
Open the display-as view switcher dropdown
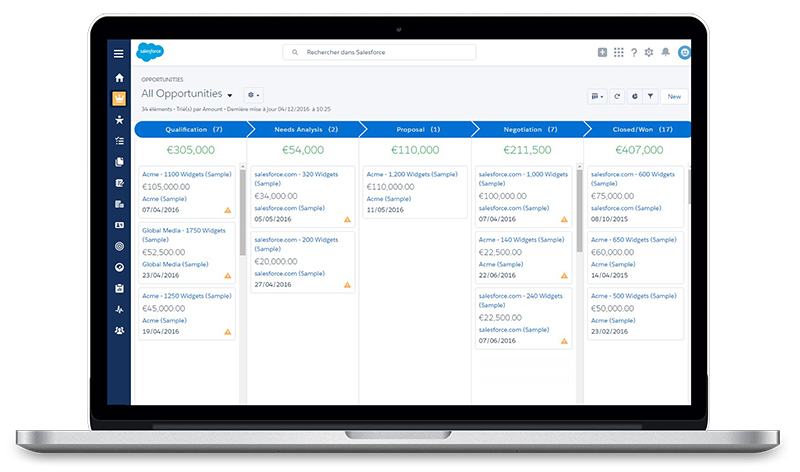(598, 97)
